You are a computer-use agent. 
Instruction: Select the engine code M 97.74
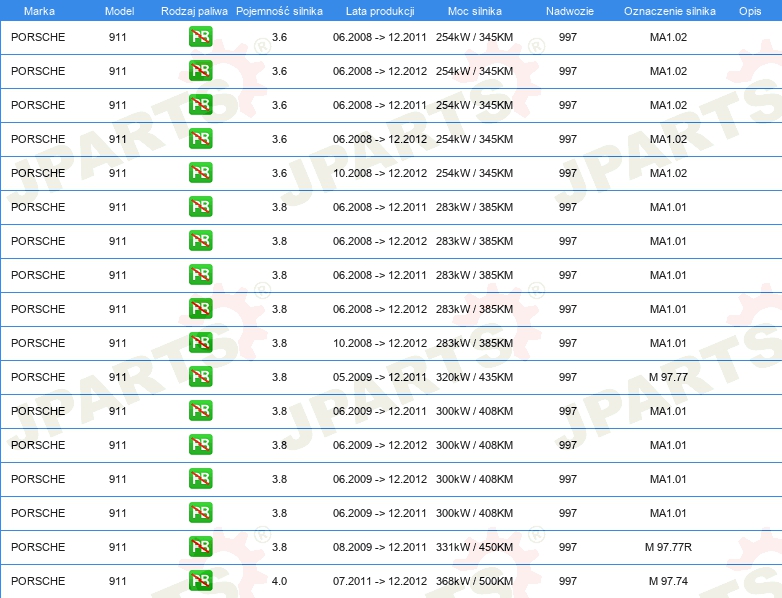[x=668, y=581]
